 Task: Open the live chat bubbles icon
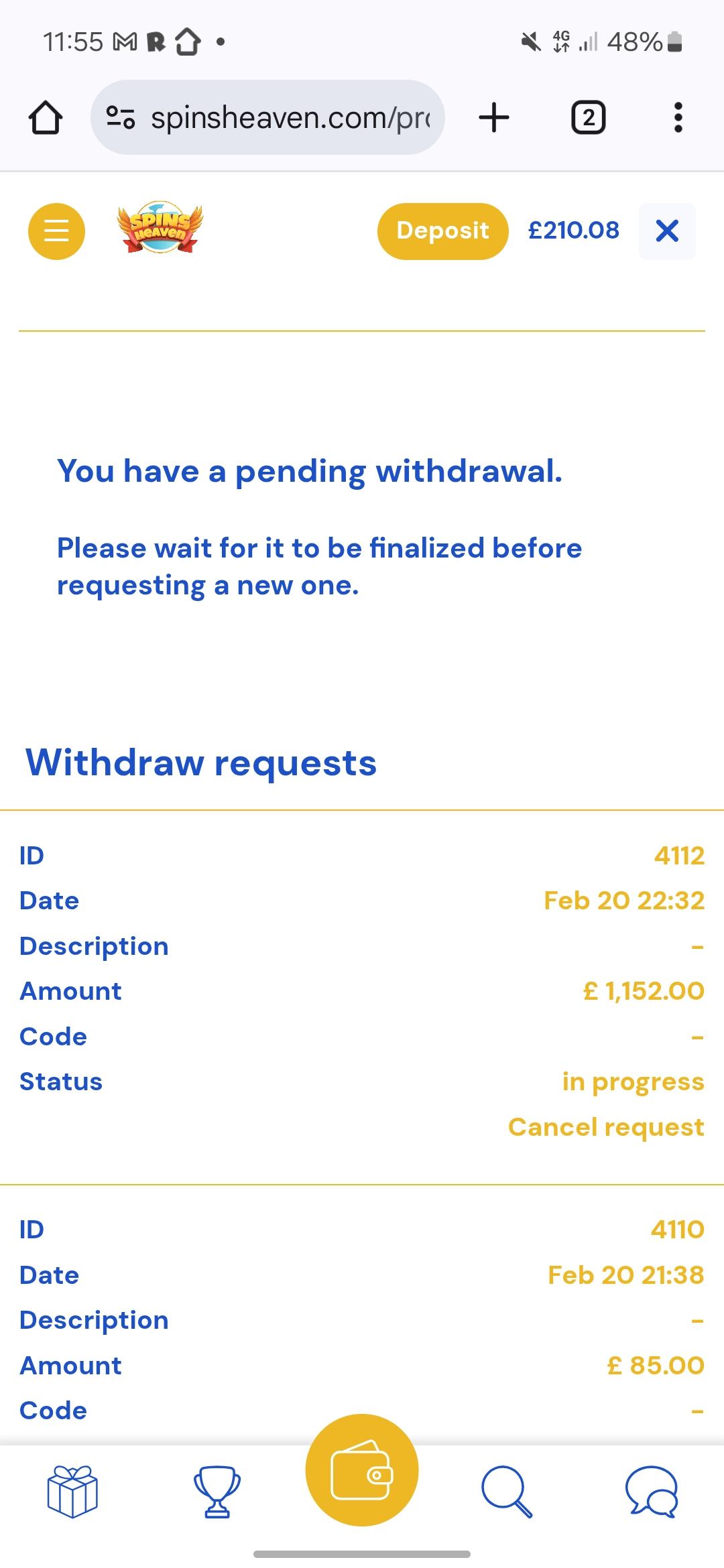pos(652,1492)
